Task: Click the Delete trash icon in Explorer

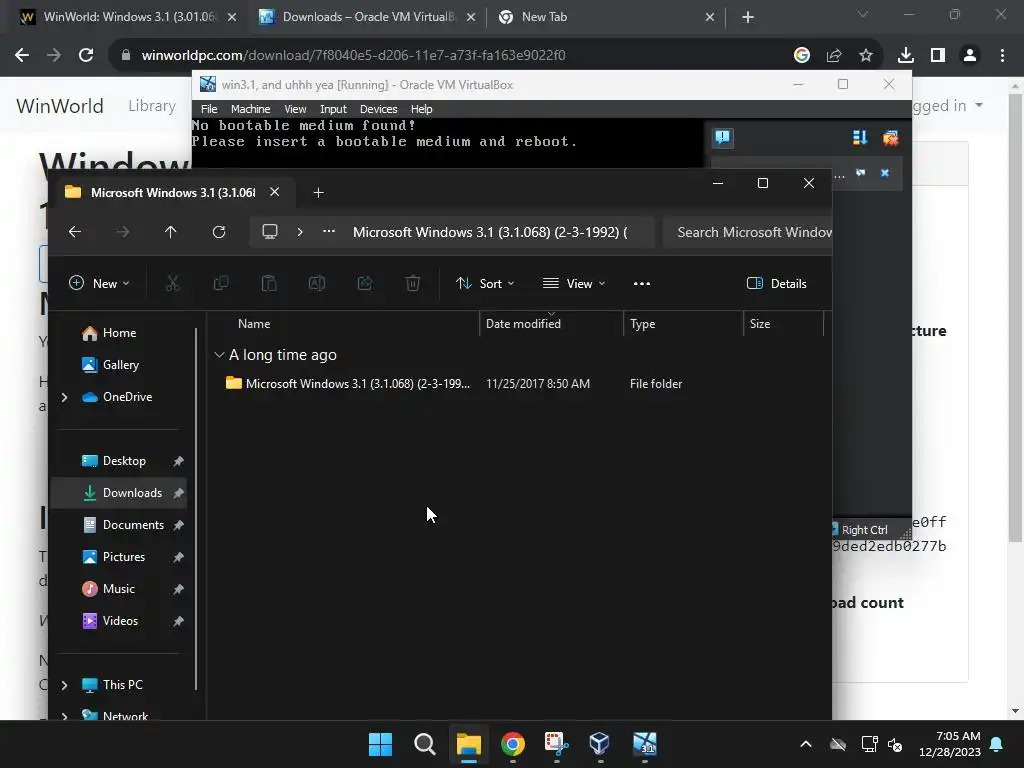Action: (413, 283)
